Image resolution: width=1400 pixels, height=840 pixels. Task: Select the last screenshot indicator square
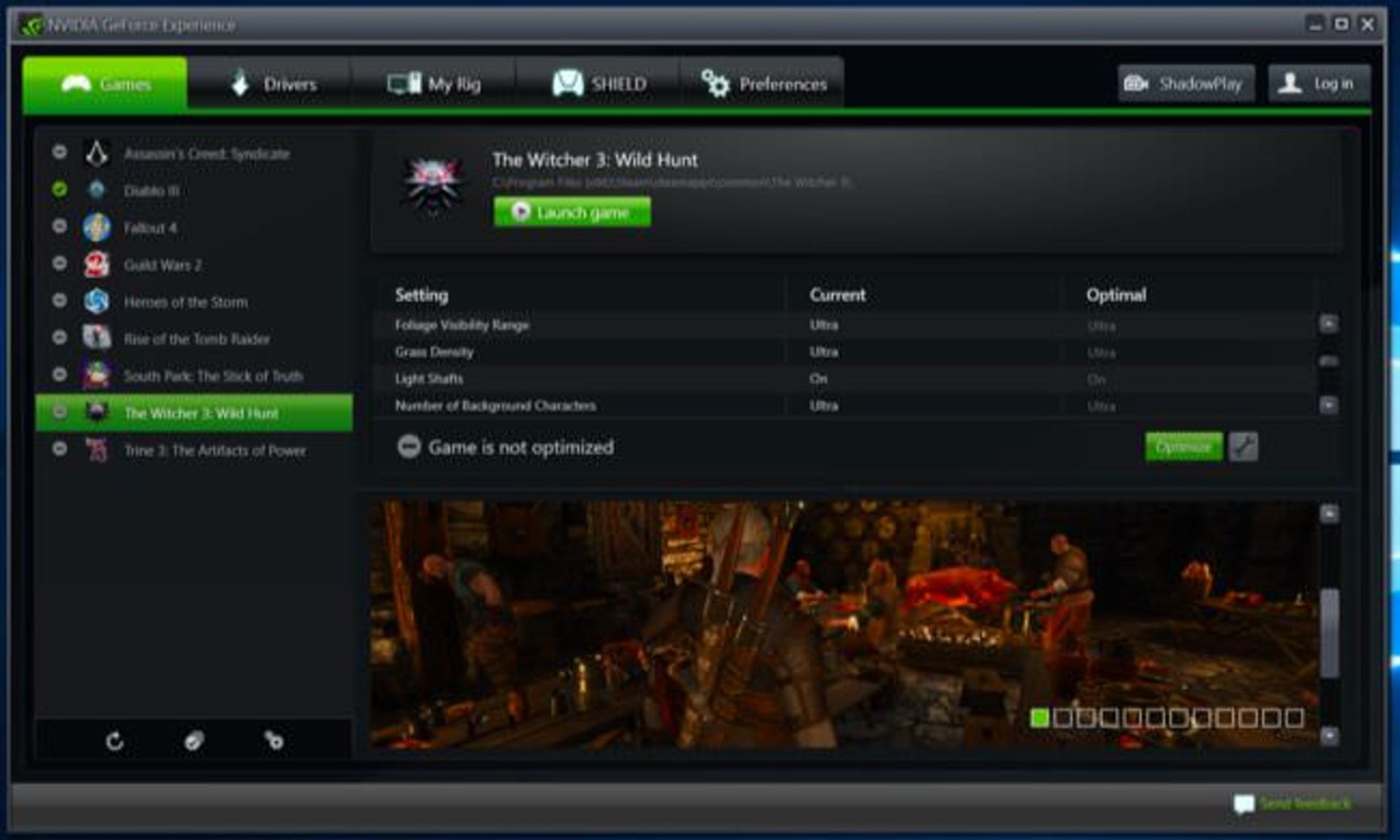(1294, 718)
